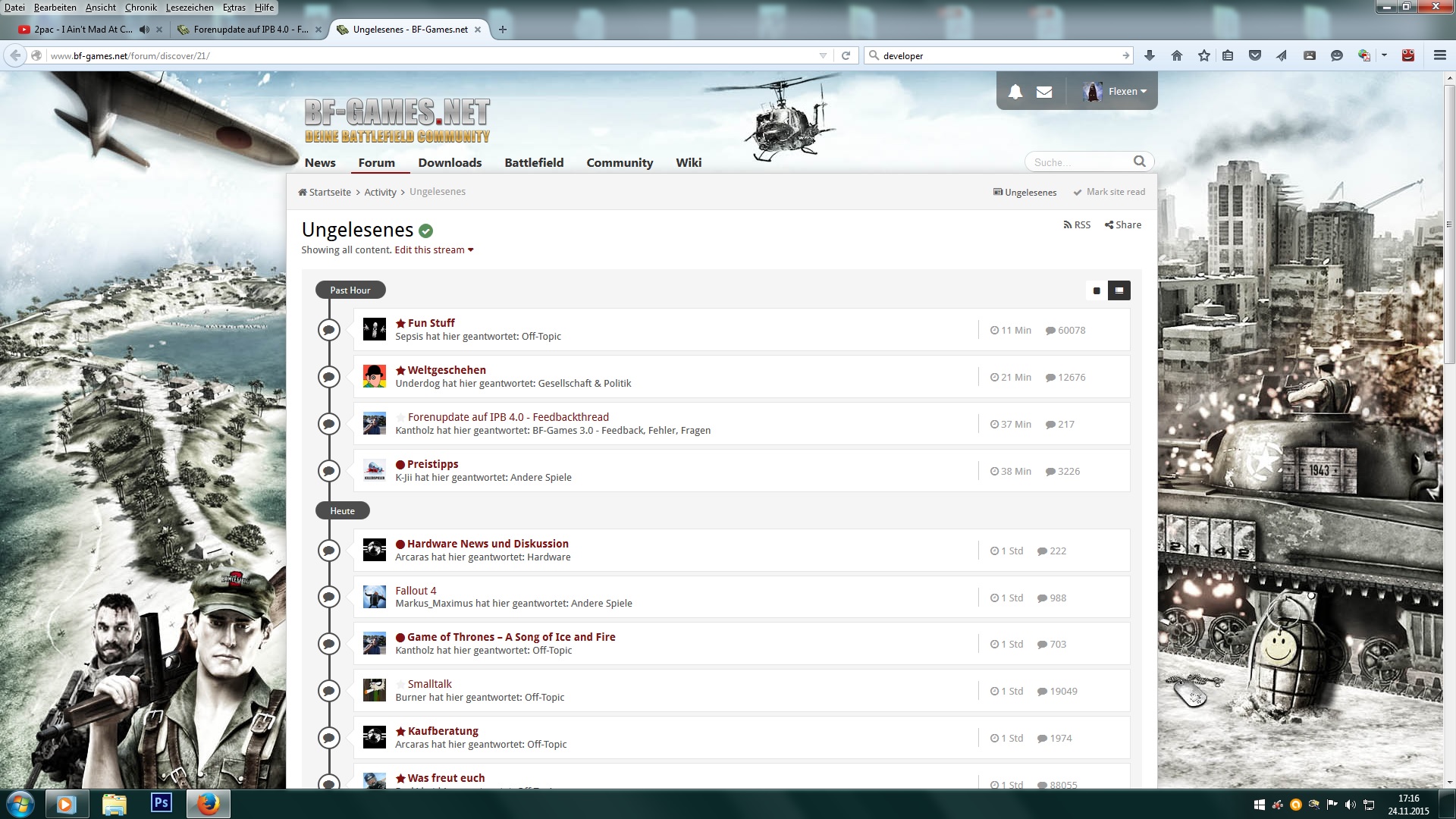Open the Chronik menu

point(141,8)
